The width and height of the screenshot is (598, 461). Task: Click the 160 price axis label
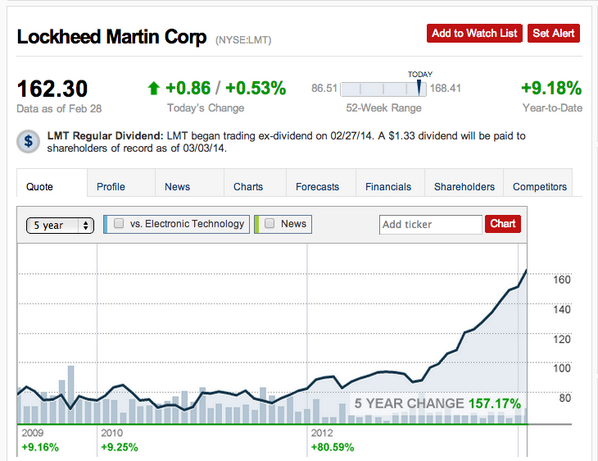(562, 280)
